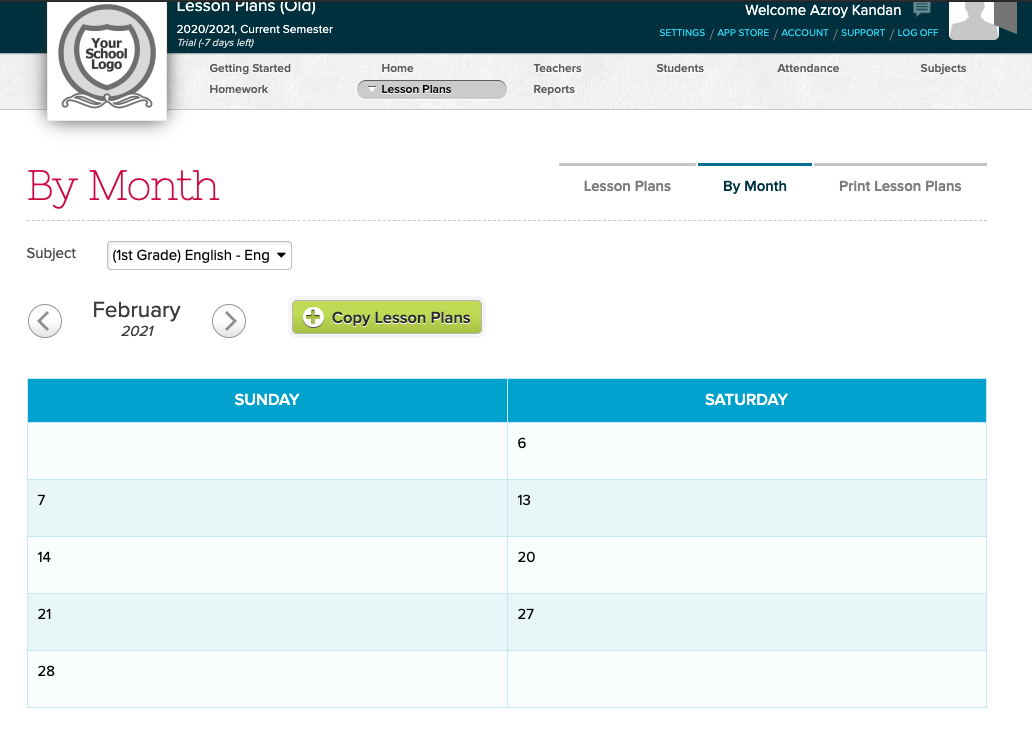
Task: Select the Saturday 27 calendar cell
Action: 746,622
